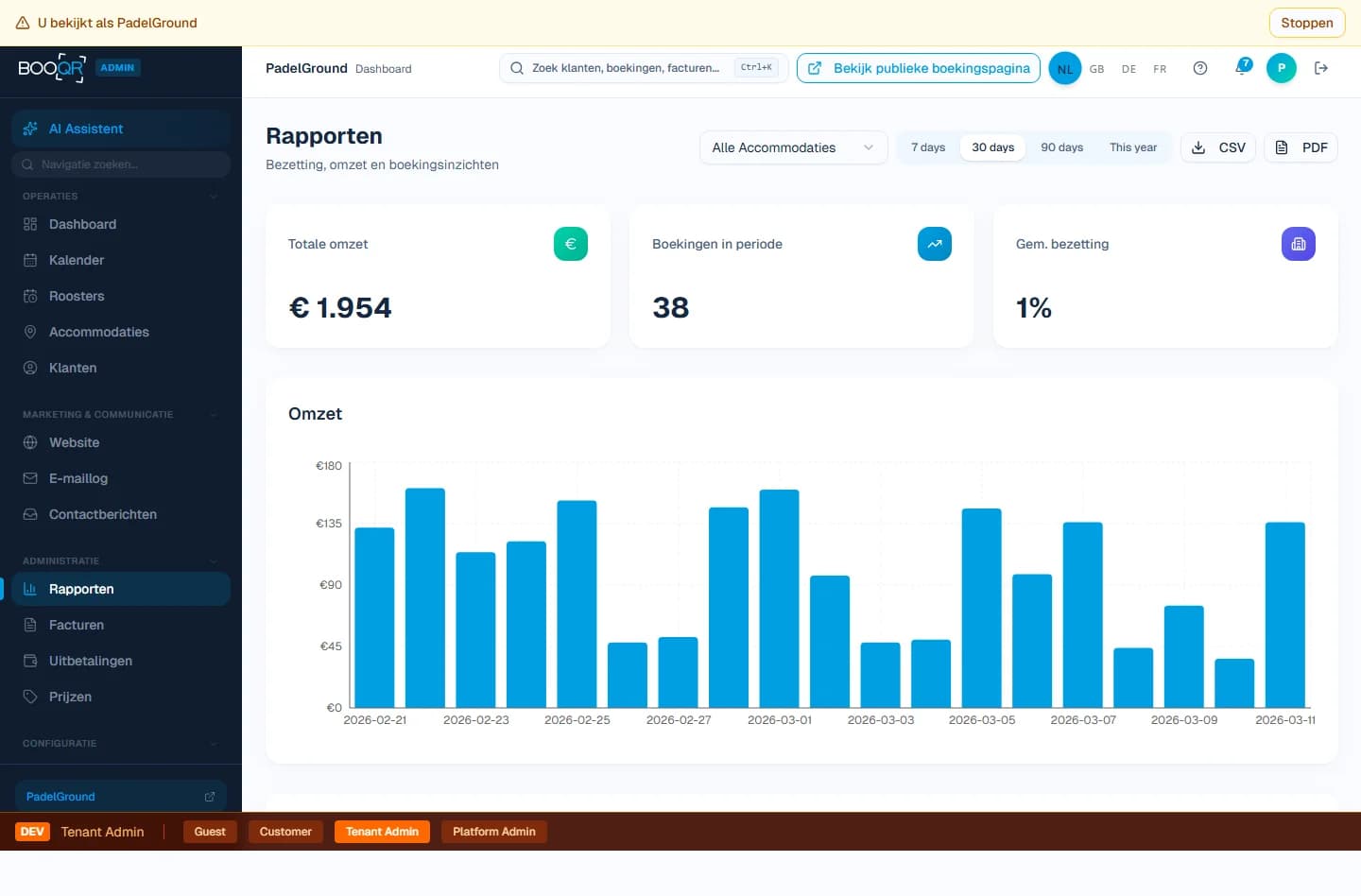Screen dimensions: 1361x896
Task: Switch language to GB
Action: pyautogui.click(x=1096, y=68)
